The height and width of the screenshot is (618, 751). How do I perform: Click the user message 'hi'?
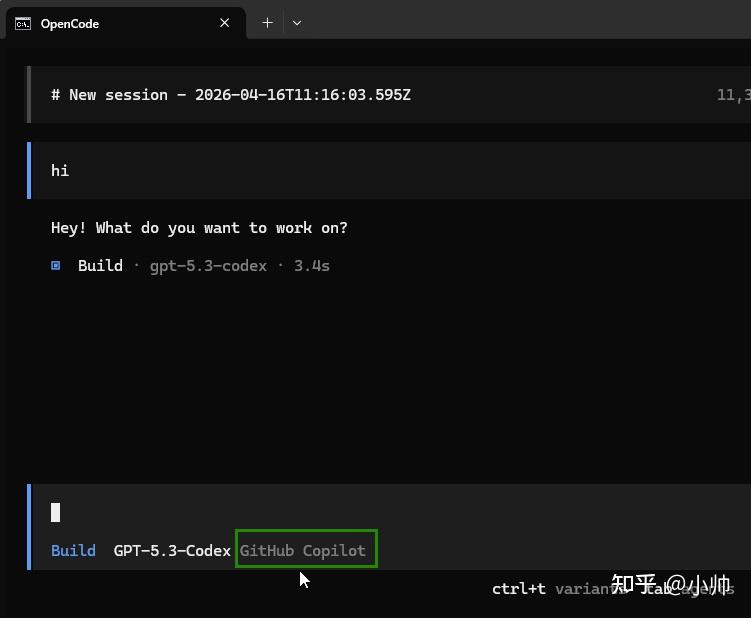[60, 171]
